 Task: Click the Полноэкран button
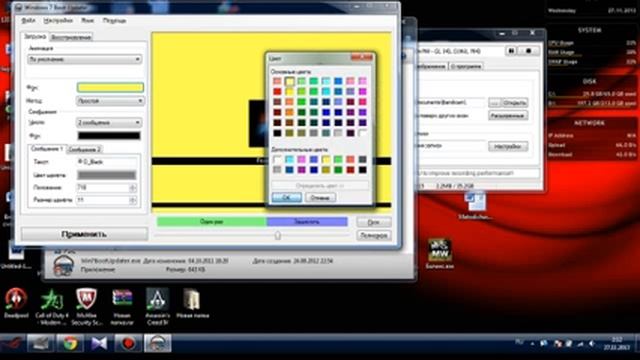[x=373, y=235]
